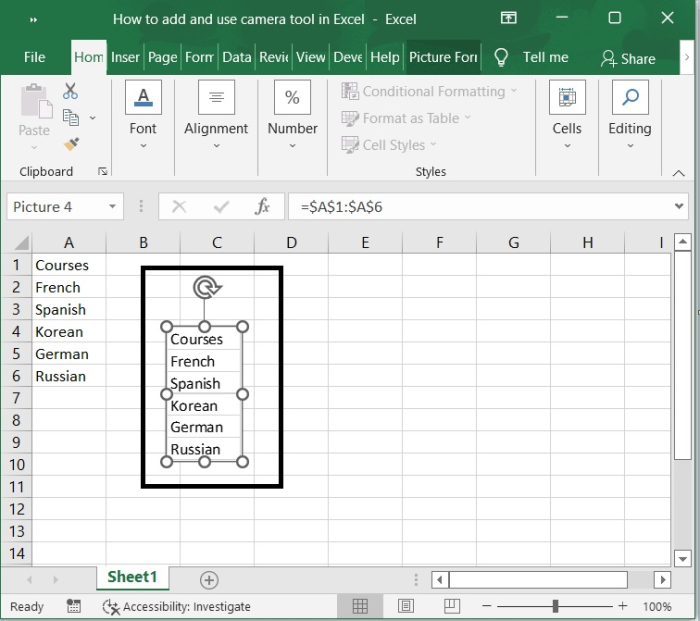Click the Insert Function fx icon
Screen dimensions: 700x621
click(x=263, y=207)
